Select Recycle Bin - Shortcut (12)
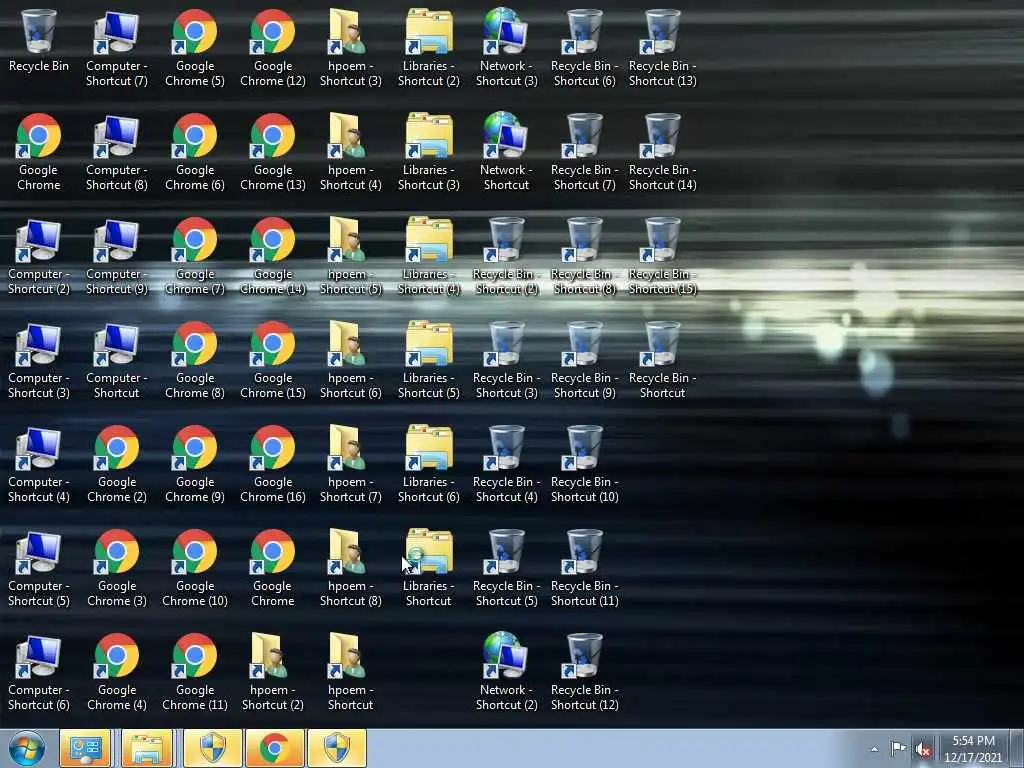The image size is (1024, 768). pos(584,671)
